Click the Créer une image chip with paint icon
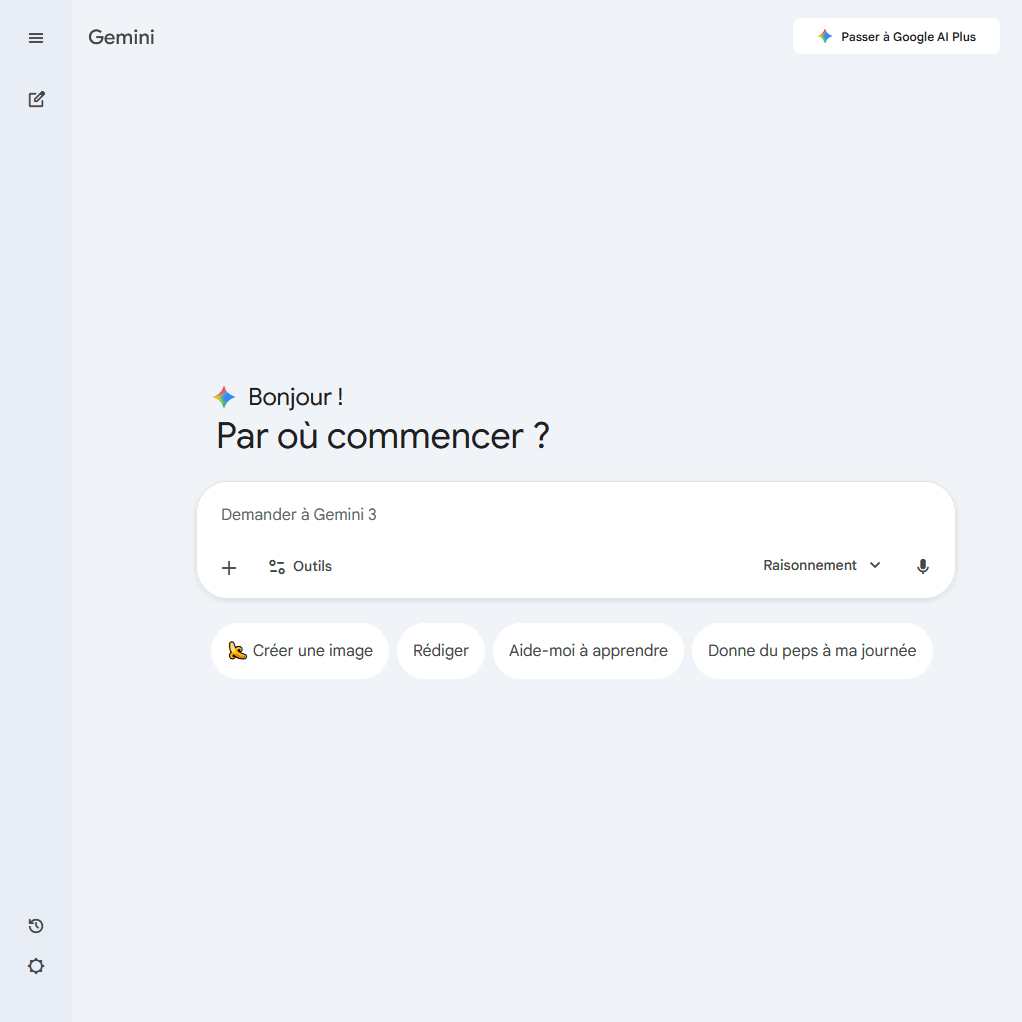The height and width of the screenshot is (1022, 1022). tap(299, 650)
